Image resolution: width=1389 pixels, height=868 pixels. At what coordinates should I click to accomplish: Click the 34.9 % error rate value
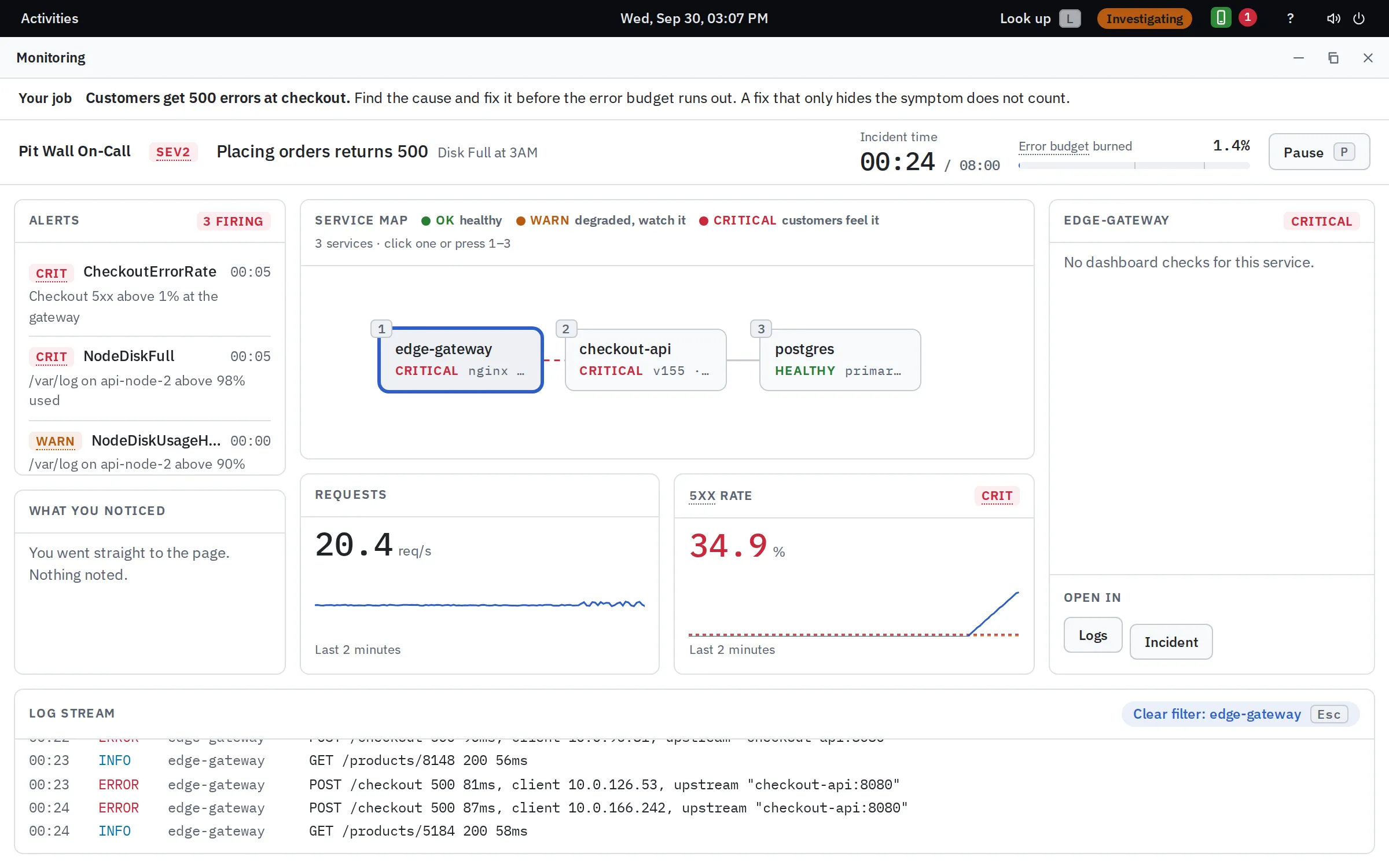point(737,546)
